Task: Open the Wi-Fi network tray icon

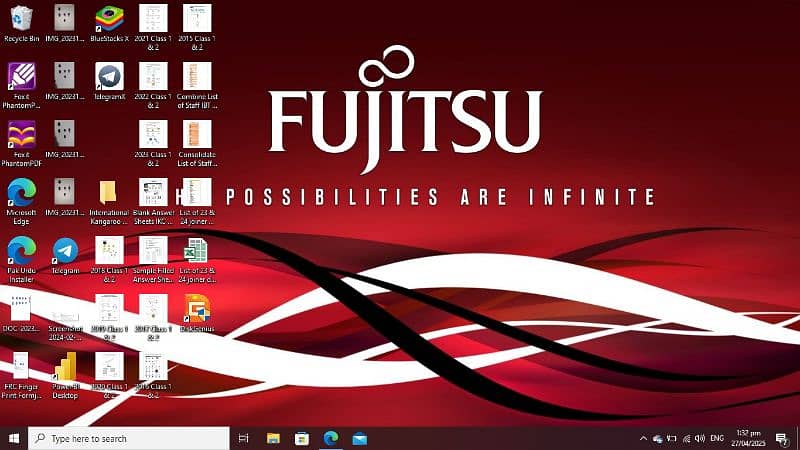Action: click(x=687, y=438)
